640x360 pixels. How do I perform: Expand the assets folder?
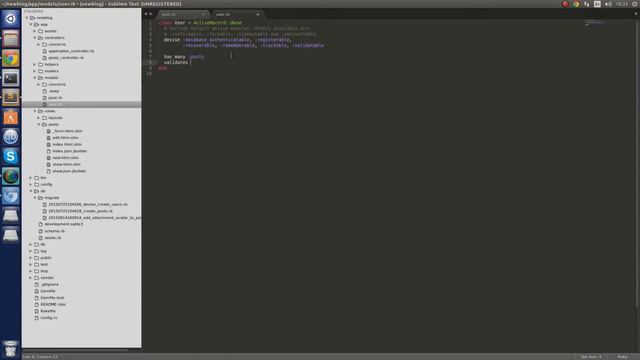[35, 31]
